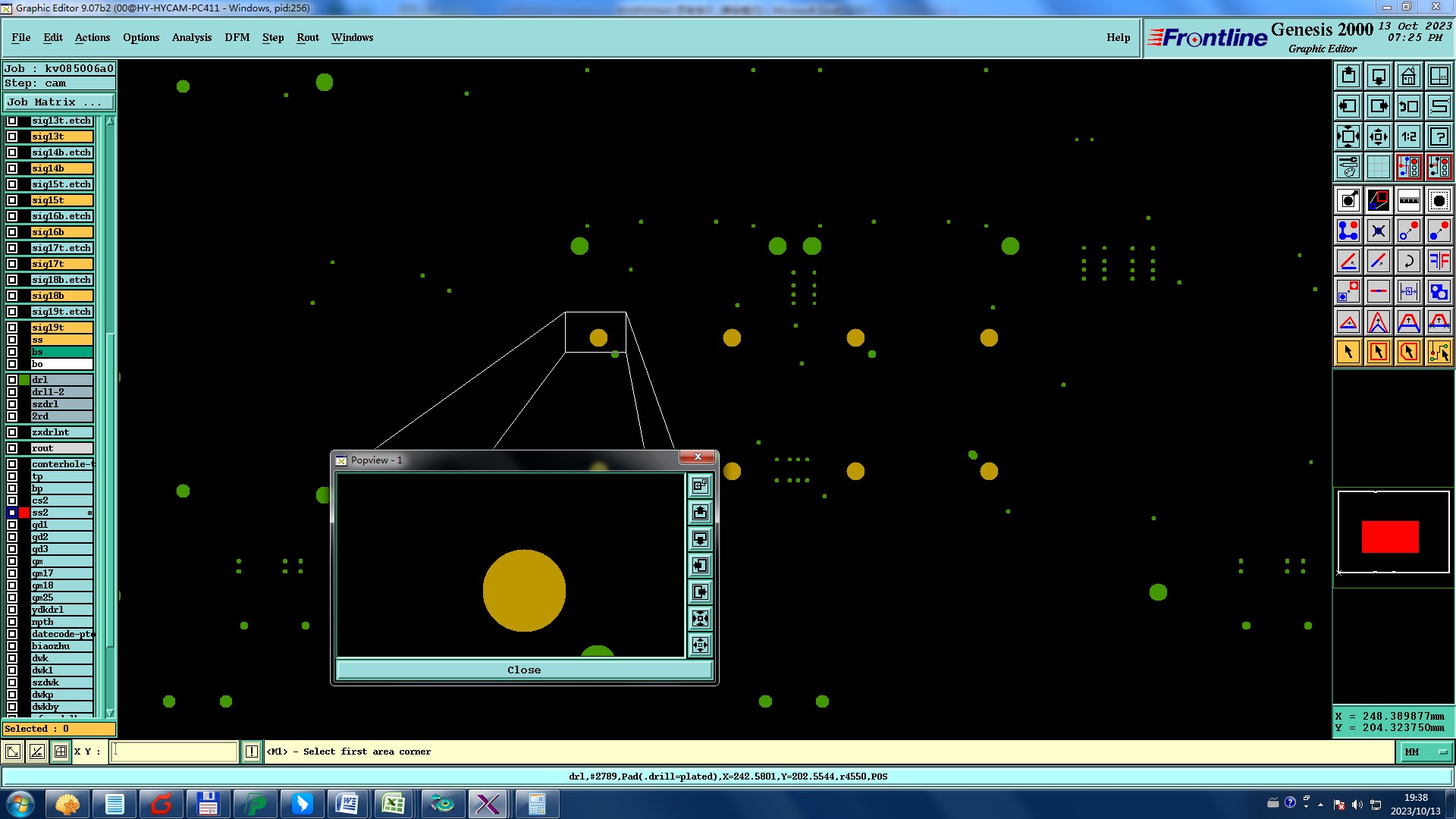The image size is (1456, 819).
Task: Toggle checkbox for layer sig17t
Action: (12, 264)
